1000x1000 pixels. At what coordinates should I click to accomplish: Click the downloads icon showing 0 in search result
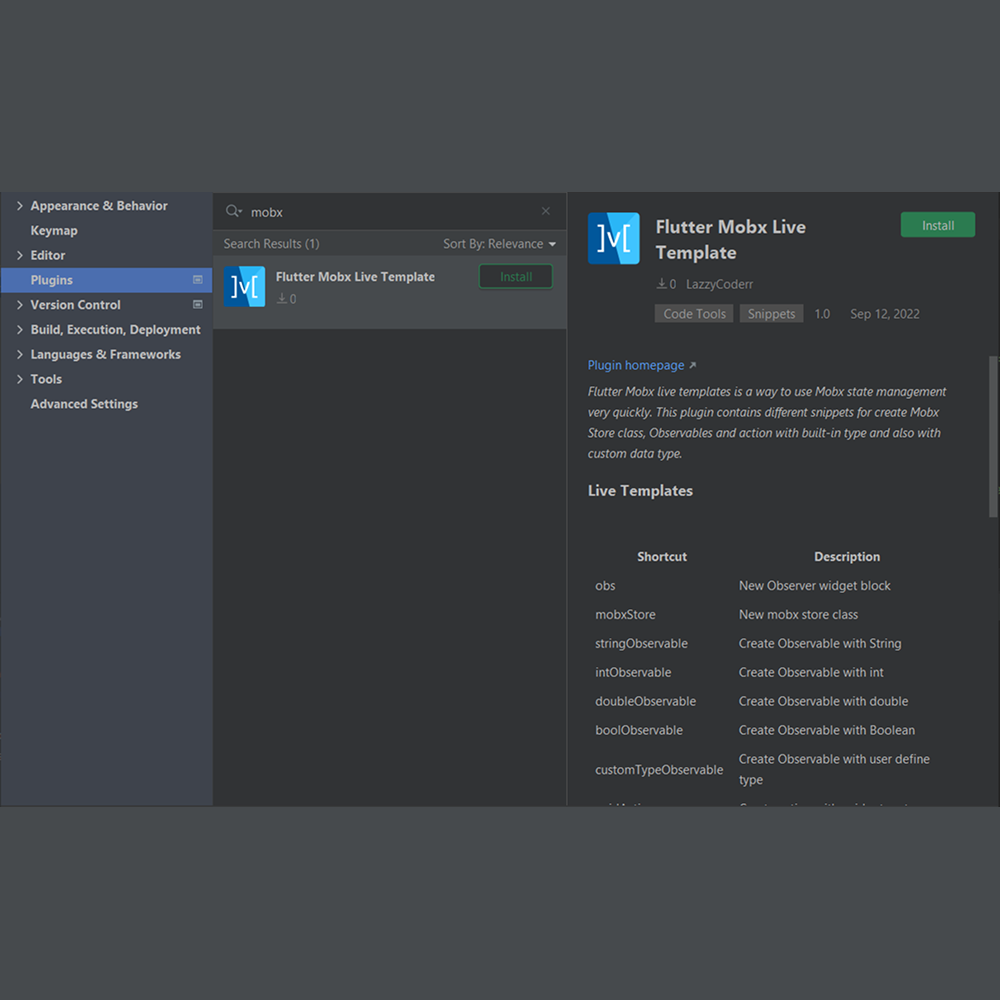pos(283,298)
